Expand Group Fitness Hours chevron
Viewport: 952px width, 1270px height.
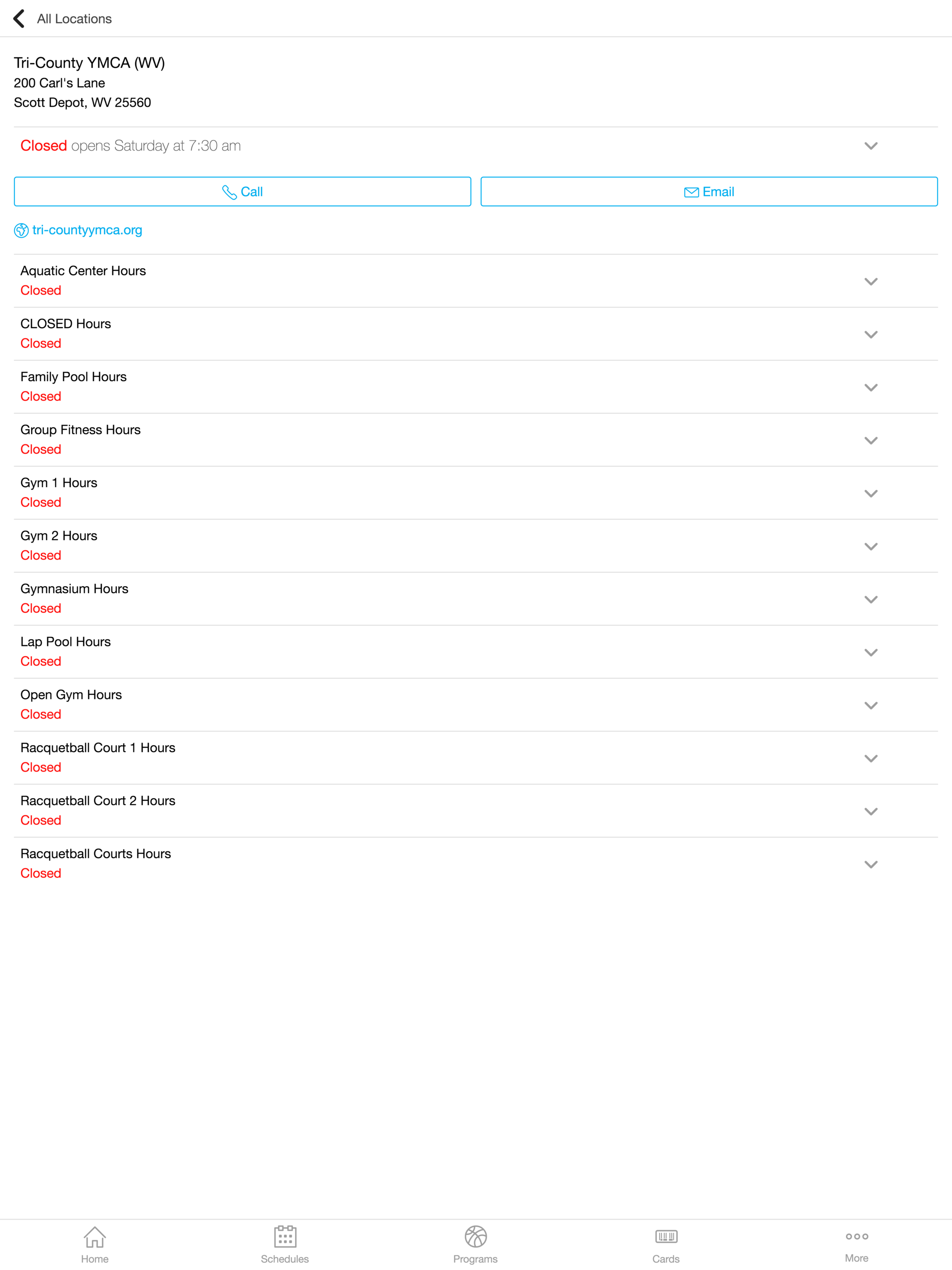[x=871, y=440]
